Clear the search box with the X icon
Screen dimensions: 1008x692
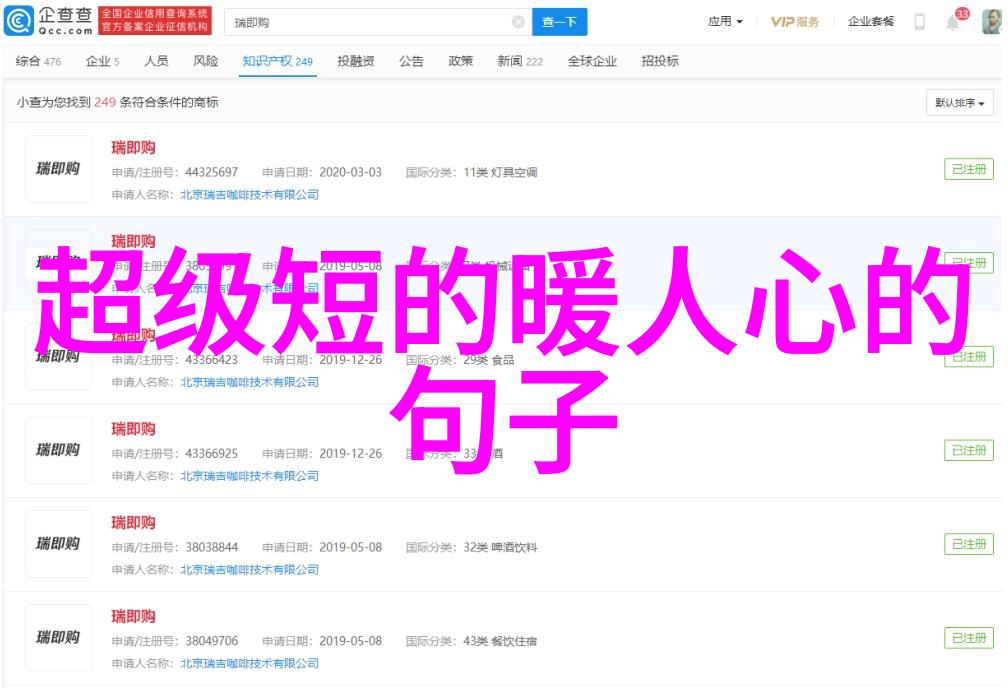(x=518, y=23)
